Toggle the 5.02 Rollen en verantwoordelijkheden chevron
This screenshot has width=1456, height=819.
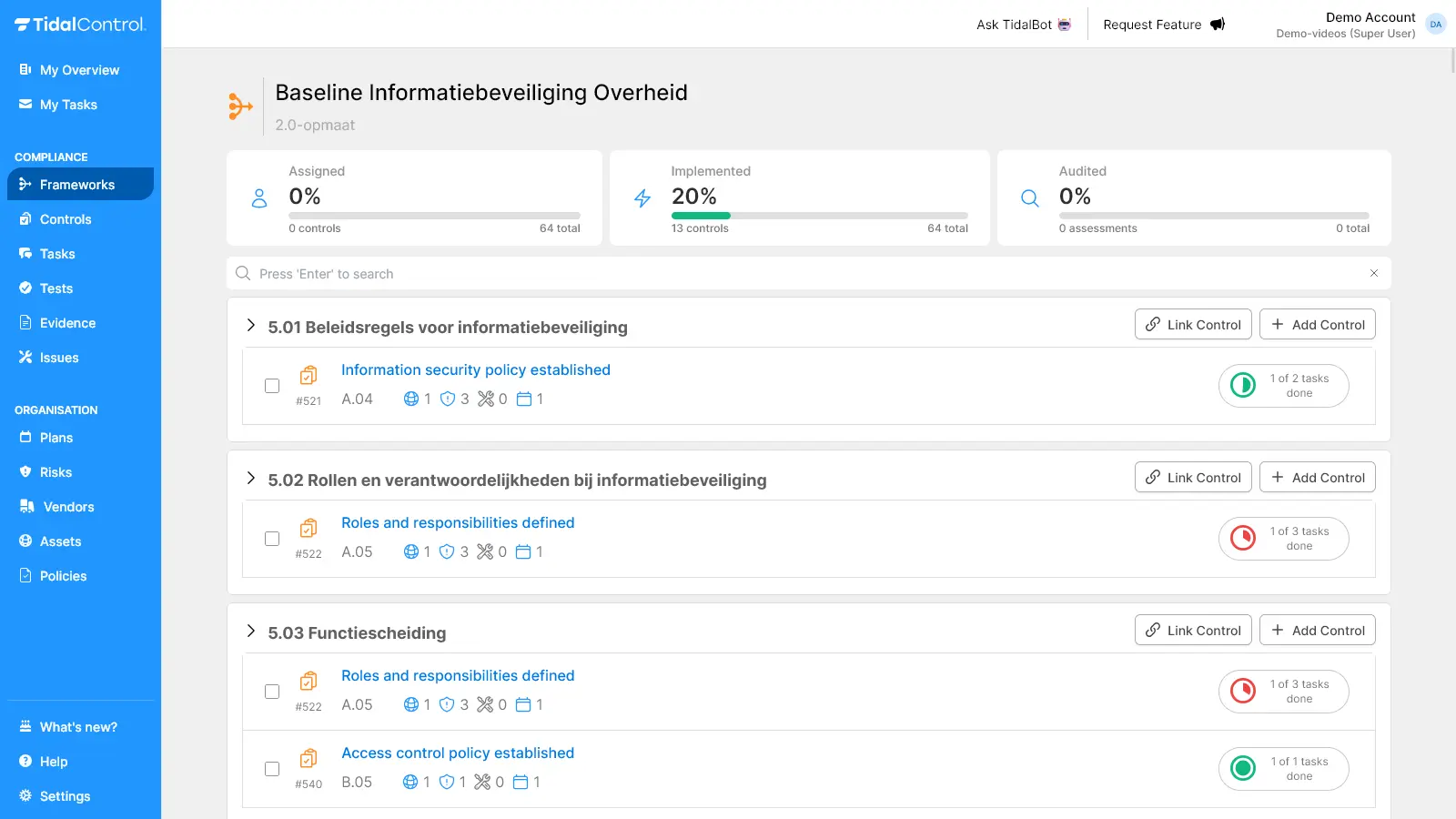pyautogui.click(x=251, y=479)
